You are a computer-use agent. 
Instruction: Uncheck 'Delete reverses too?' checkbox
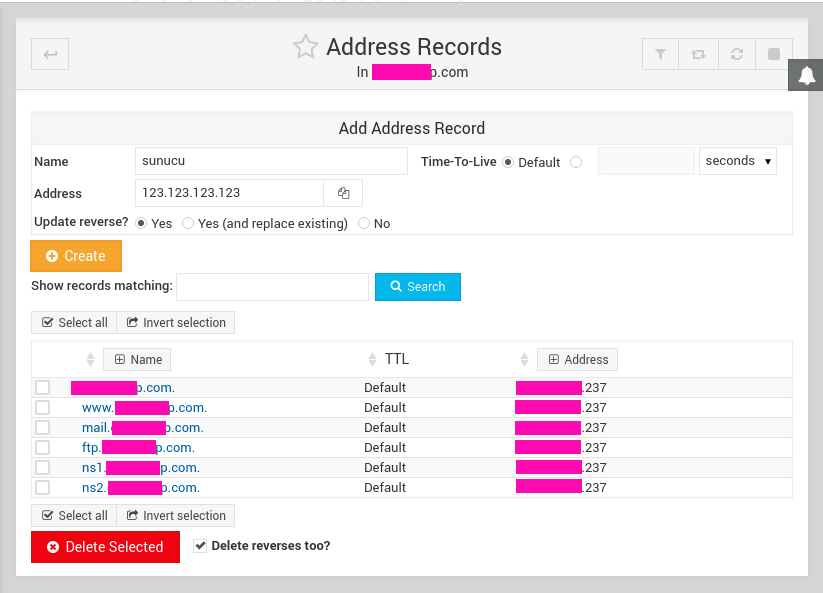[201, 546]
